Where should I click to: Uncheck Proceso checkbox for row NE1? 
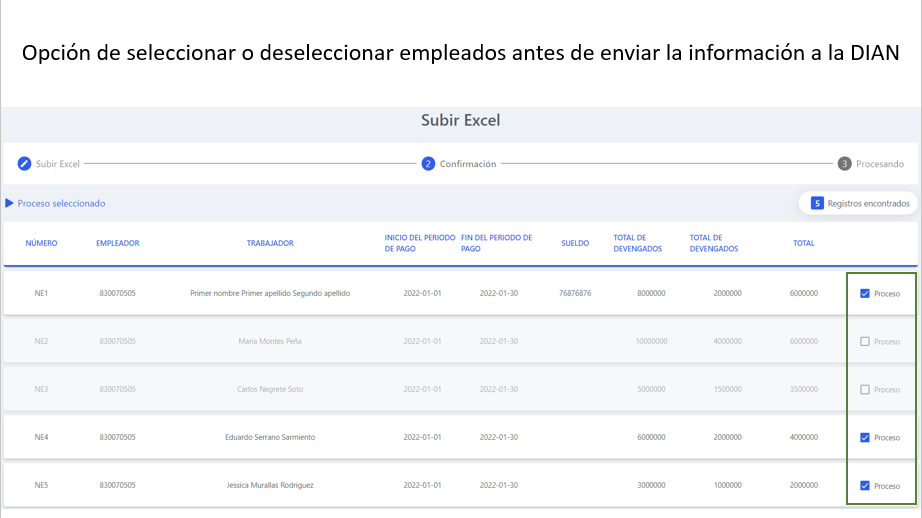[864, 293]
